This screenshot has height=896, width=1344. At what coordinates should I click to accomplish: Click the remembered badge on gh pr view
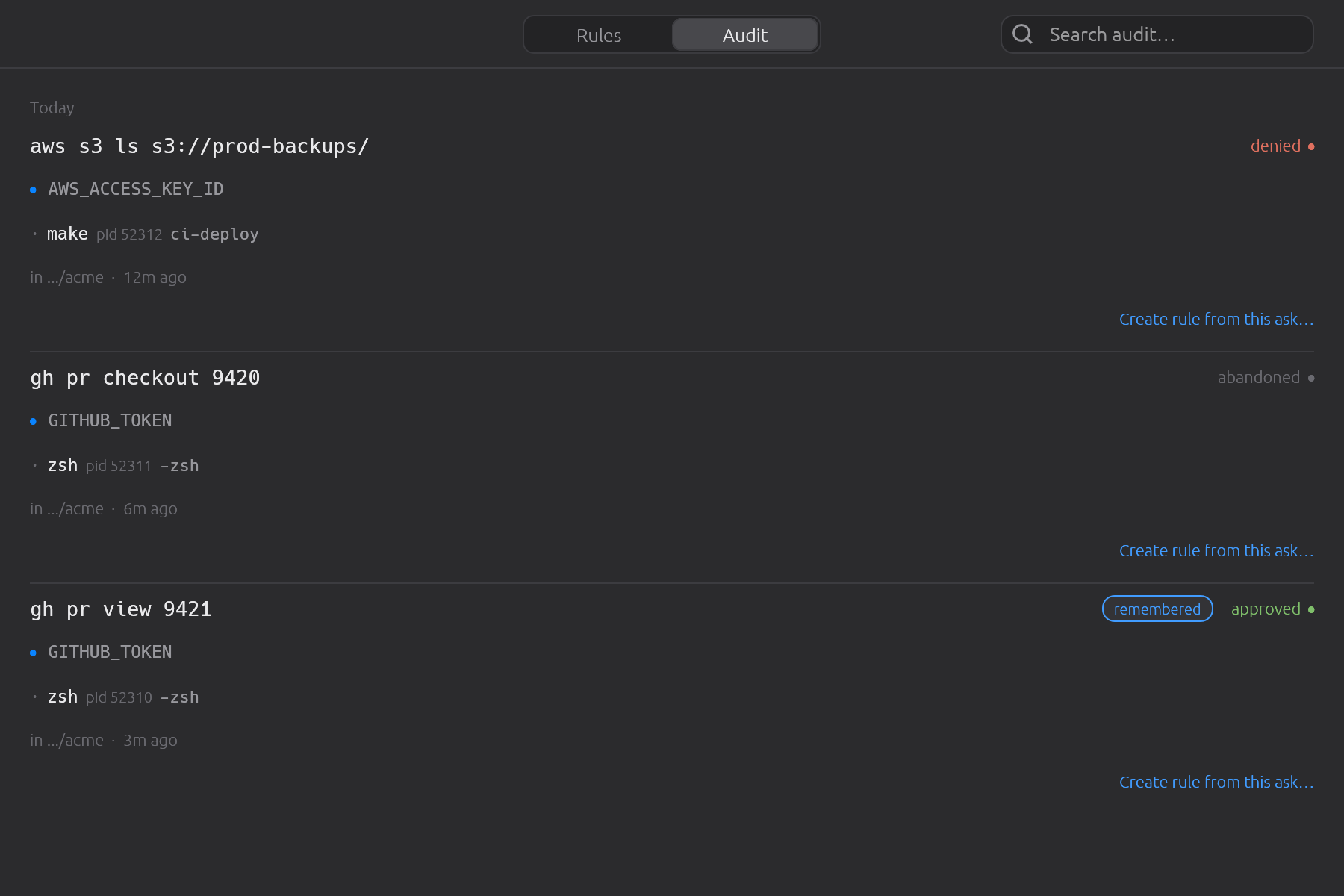pos(1157,609)
